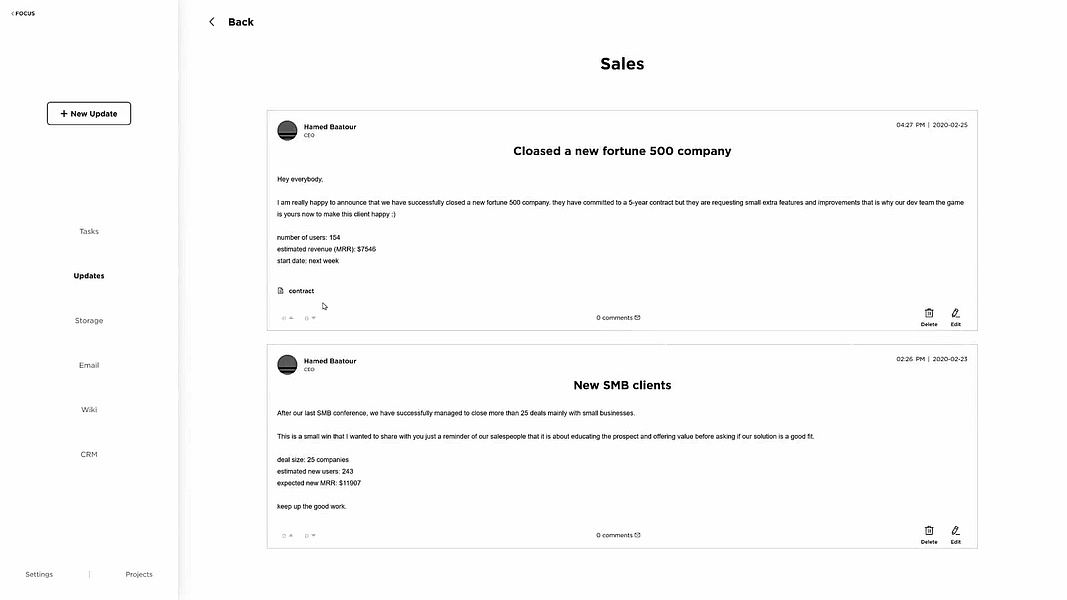Image resolution: width=1067 pixels, height=600 pixels.
Task: Edit the New SMB clients post
Action: pyautogui.click(x=955, y=535)
